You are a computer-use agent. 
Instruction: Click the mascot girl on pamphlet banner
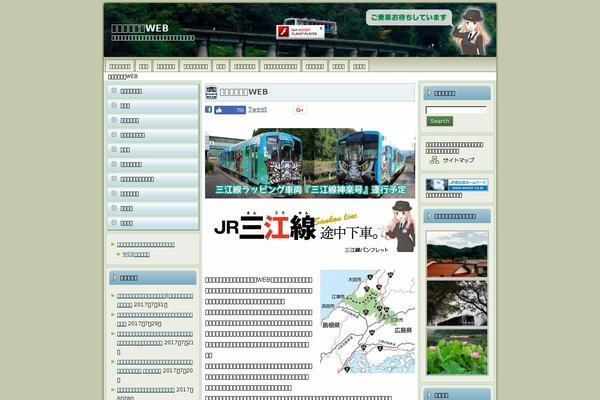(x=400, y=227)
